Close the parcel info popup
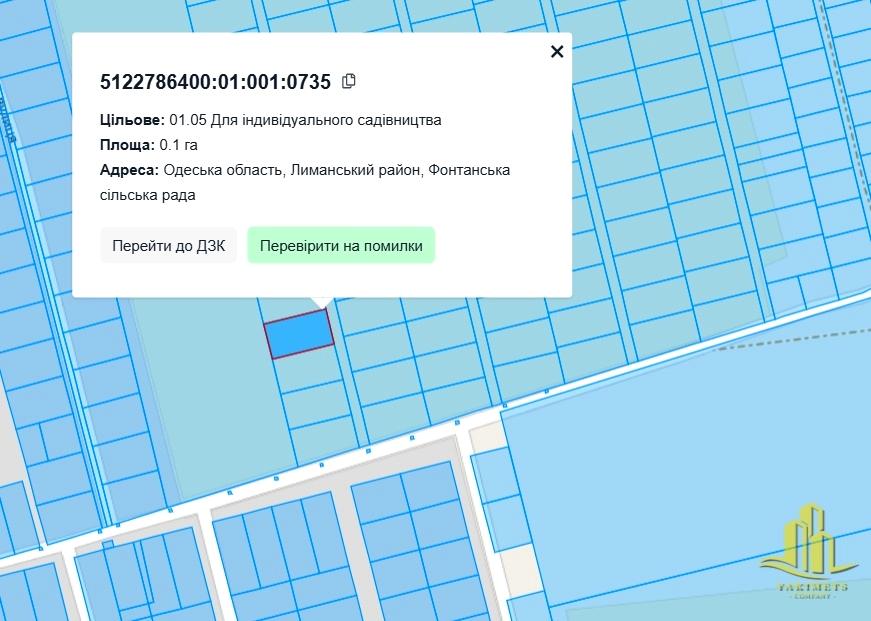This screenshot has width=871, height=621. [557, 52]
